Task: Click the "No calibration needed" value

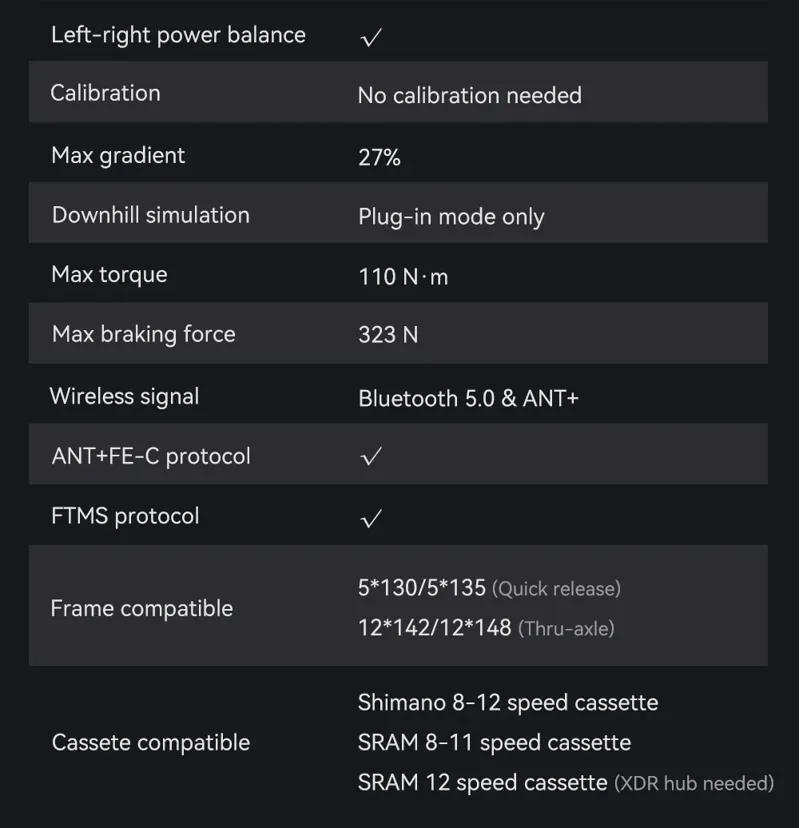Action: (x=469, y=96)
